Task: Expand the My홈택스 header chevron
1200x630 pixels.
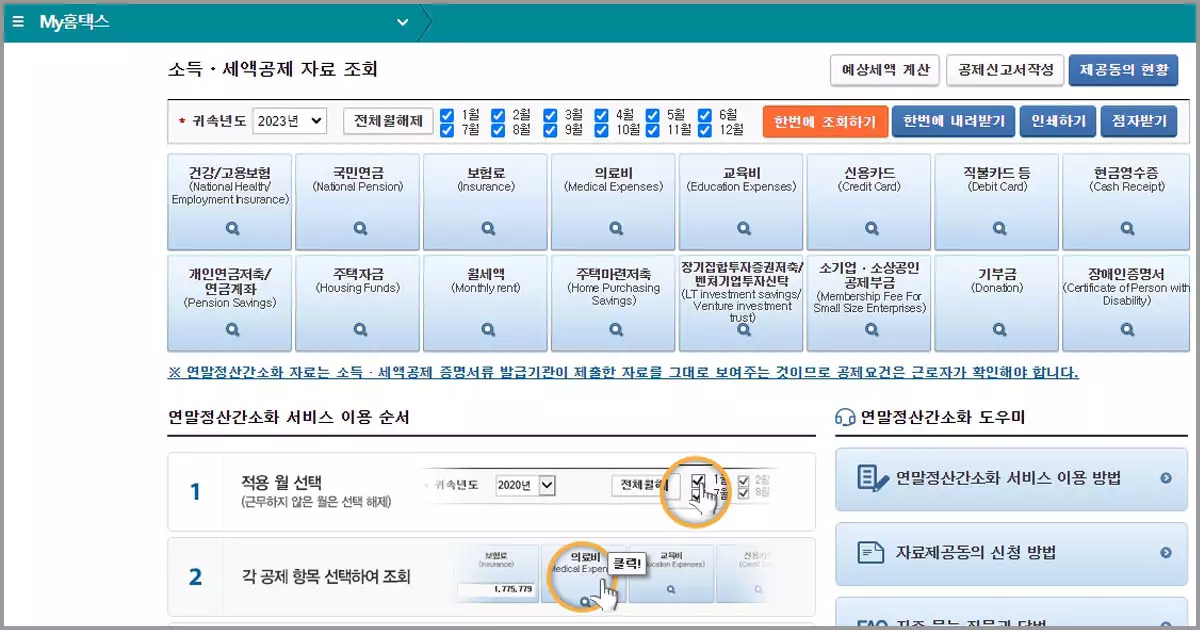Action: coord(402,20)
